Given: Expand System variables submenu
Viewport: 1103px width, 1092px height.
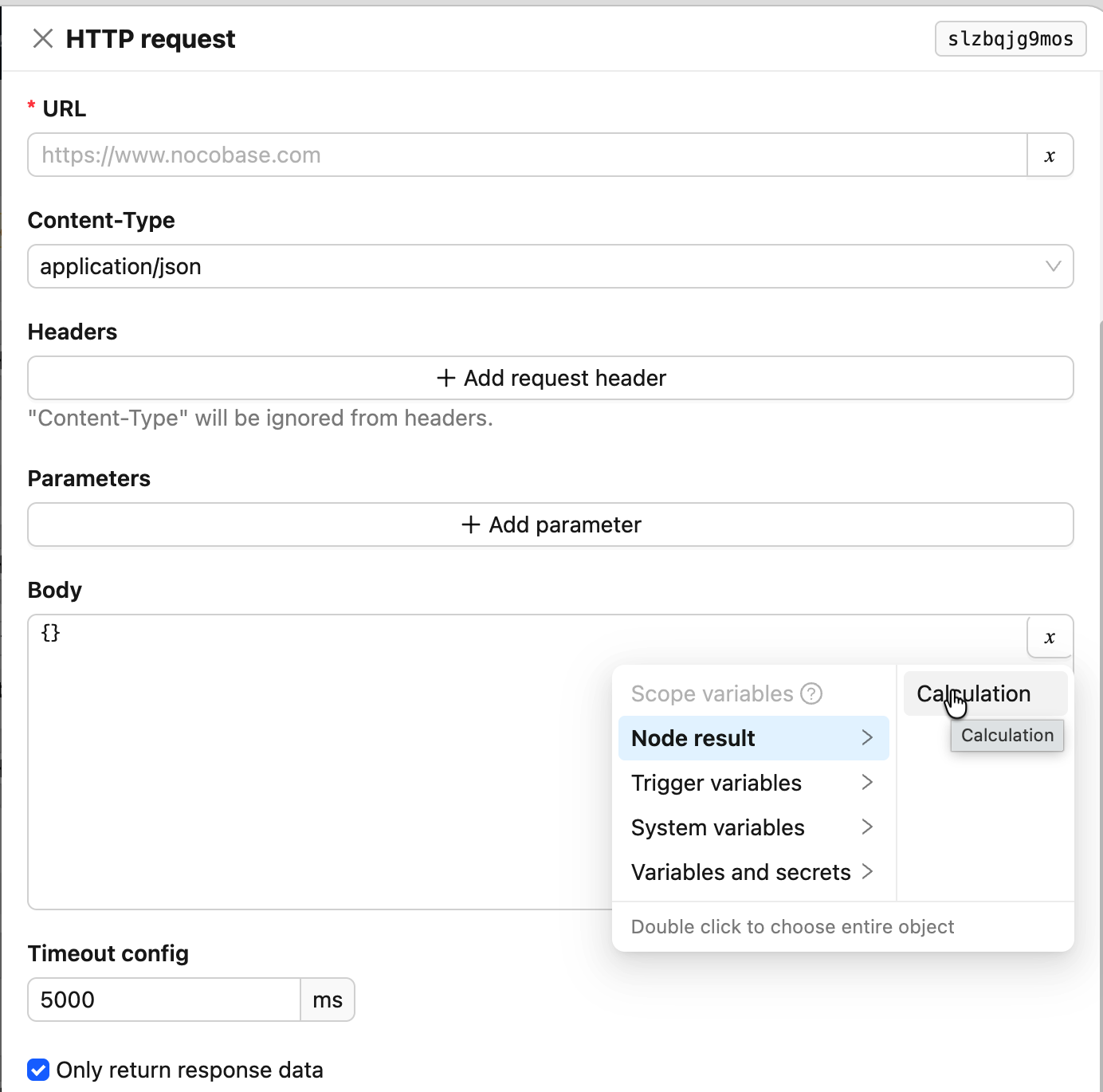Looking at the screenshot, I should (x=753, y=827).
